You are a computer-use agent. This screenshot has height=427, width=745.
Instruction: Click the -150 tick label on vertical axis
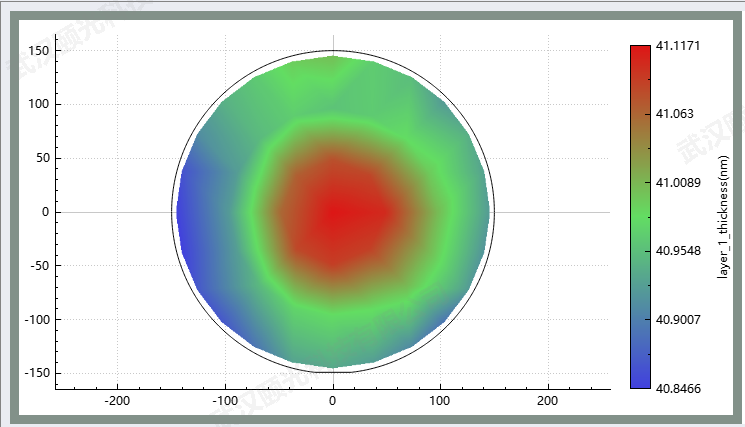pos(37,373)
